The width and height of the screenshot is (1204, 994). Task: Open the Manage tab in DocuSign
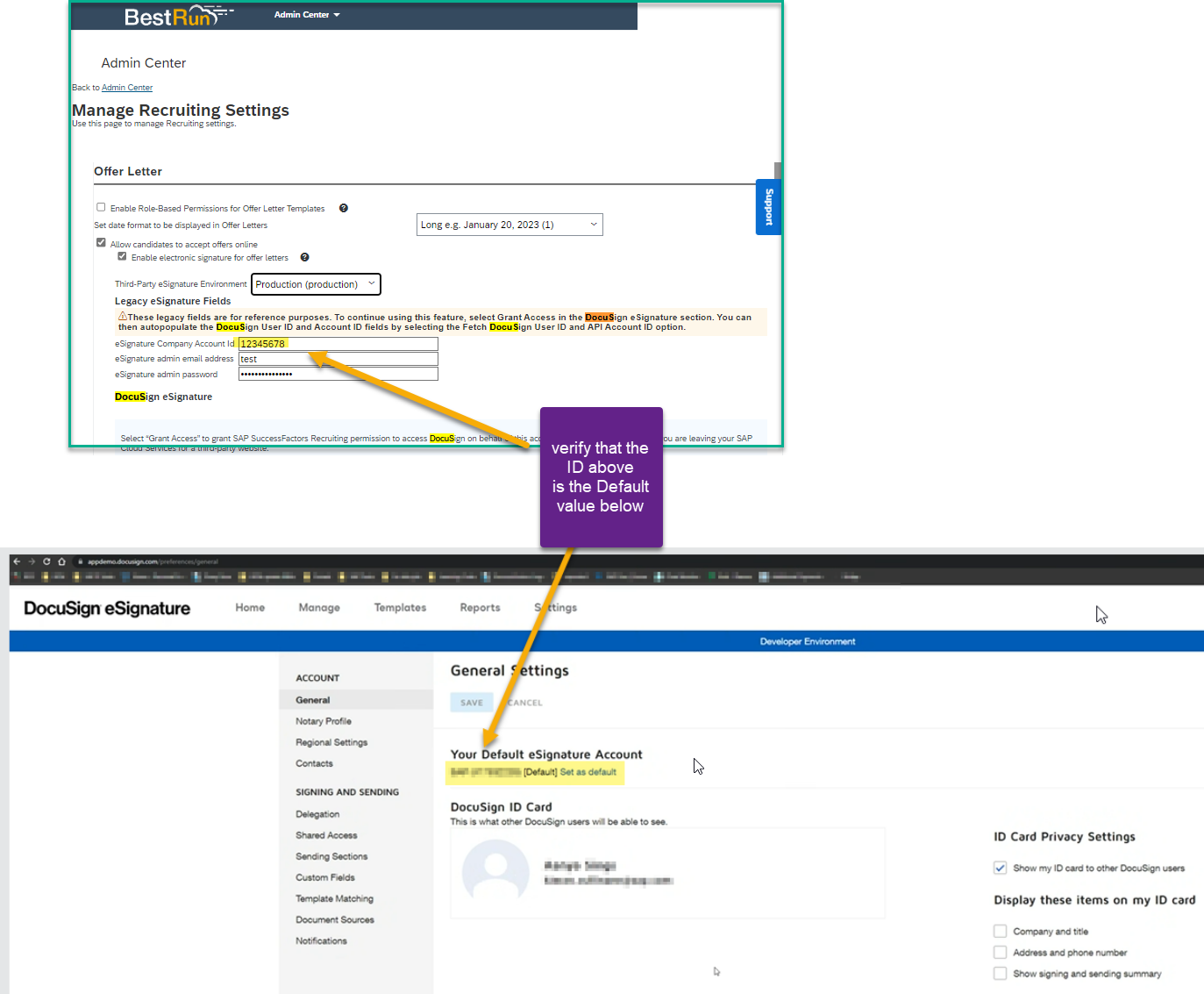[x=319, y=607]
